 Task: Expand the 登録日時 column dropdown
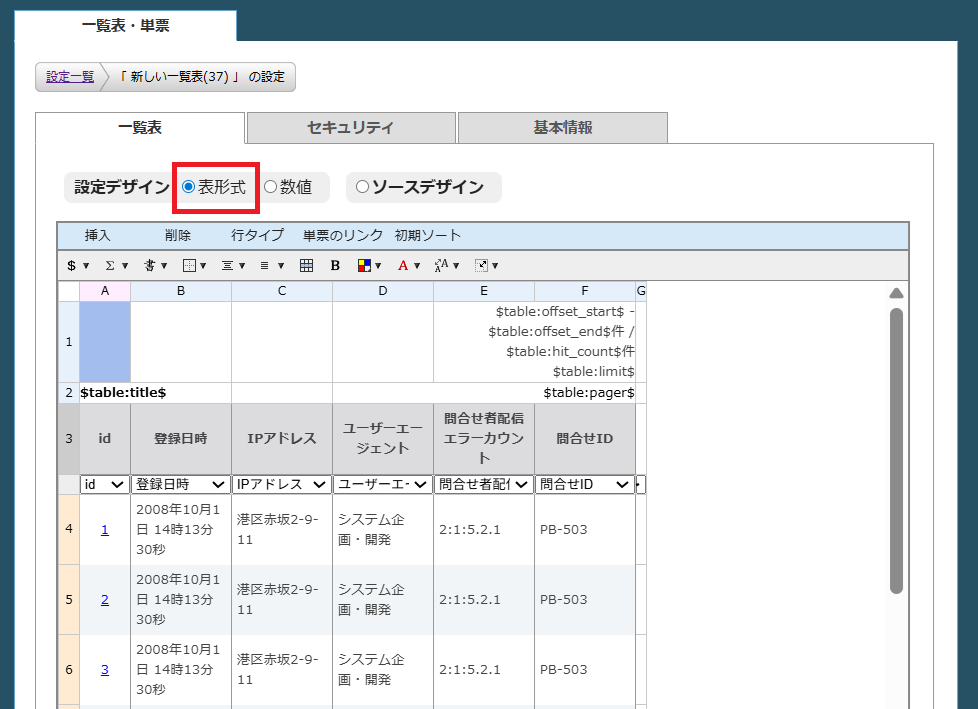(180, 485)
